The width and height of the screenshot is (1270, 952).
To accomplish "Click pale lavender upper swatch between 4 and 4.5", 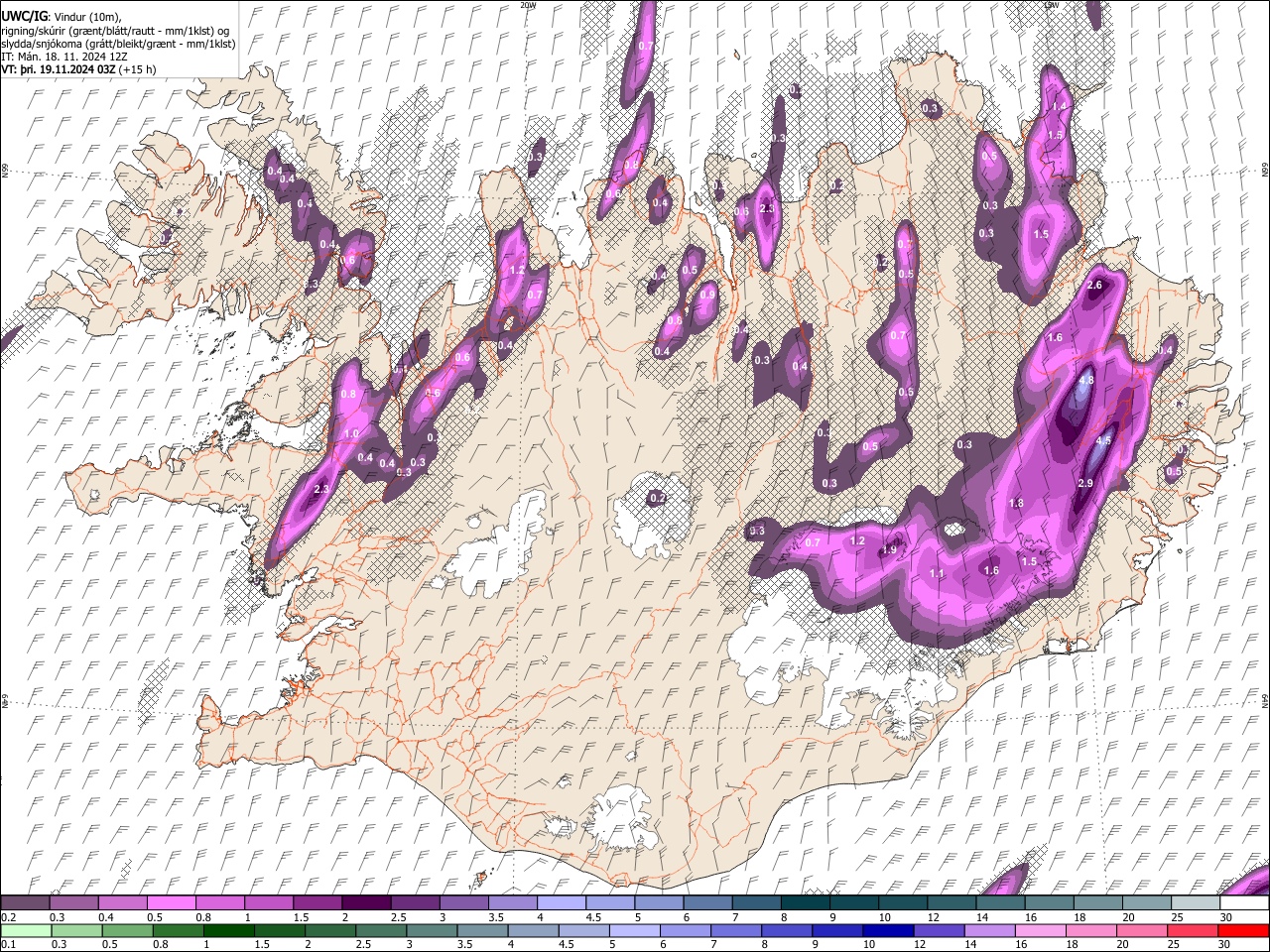I will coord(561,903).
